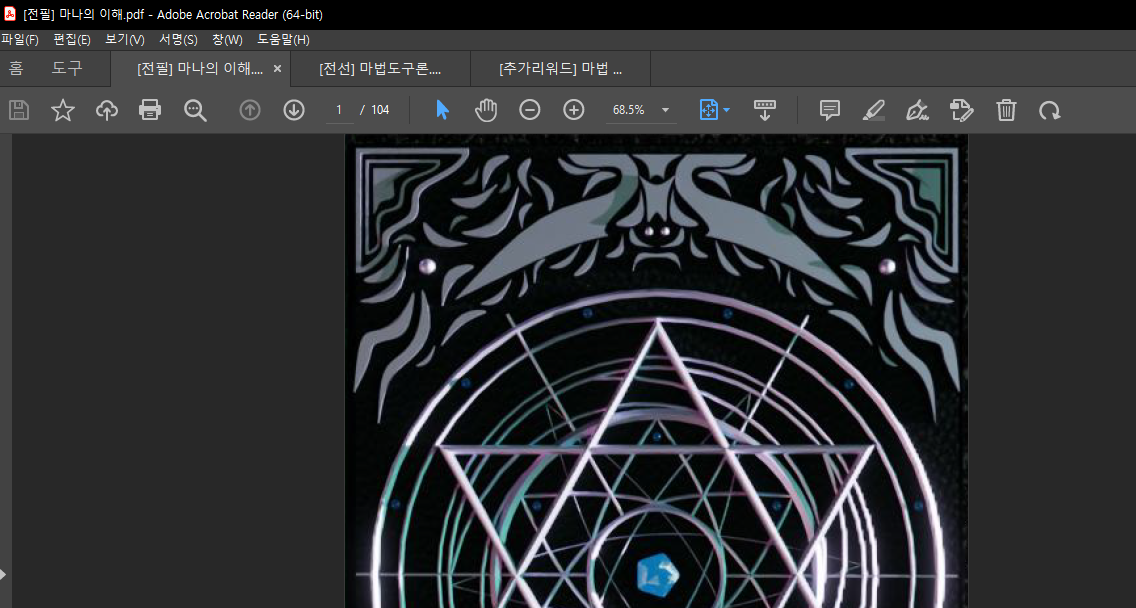The width and height of the screenshot is (1136, 608).
Task: Add a comment with speech bubble icon
Action: coord(829,110)
